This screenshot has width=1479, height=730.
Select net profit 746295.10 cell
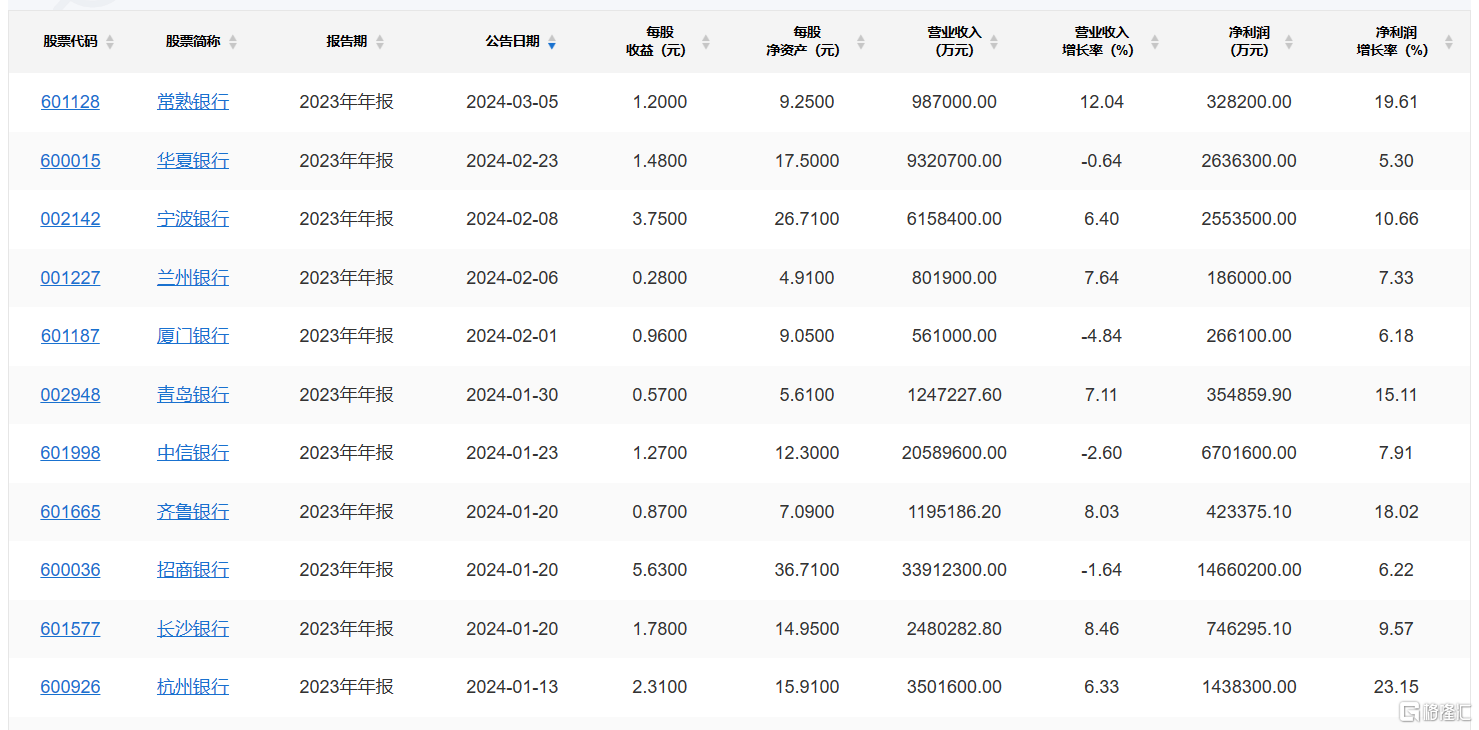pos(1249,629)
